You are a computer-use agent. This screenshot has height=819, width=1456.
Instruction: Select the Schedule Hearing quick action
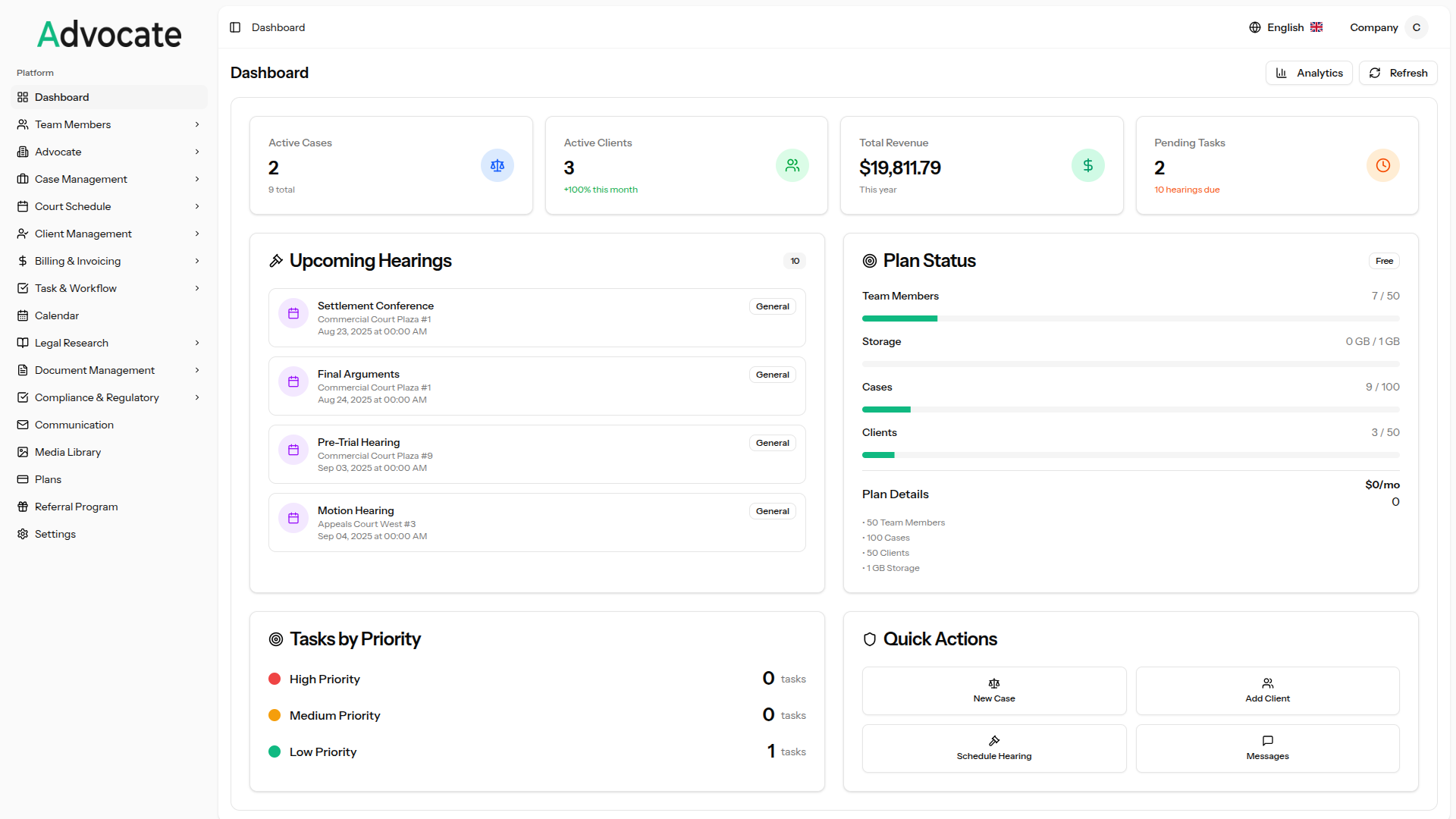coord(994,748)
